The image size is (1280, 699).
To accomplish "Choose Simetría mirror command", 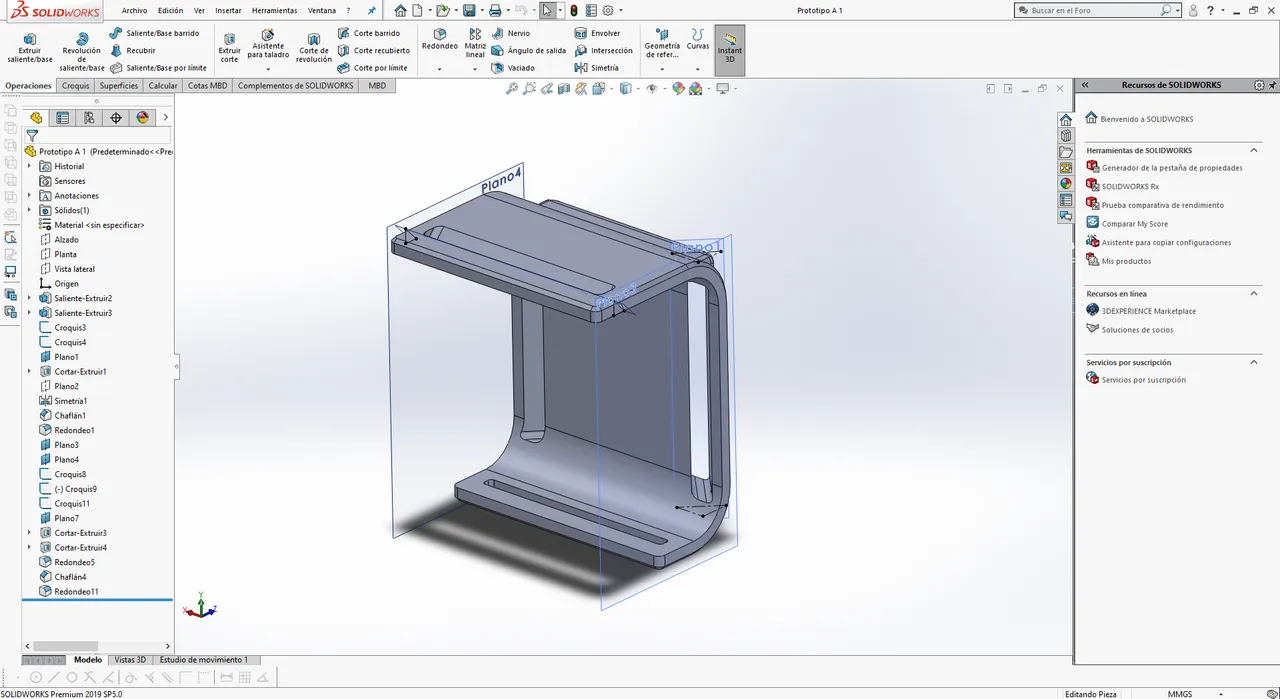I will pos(596,67).
